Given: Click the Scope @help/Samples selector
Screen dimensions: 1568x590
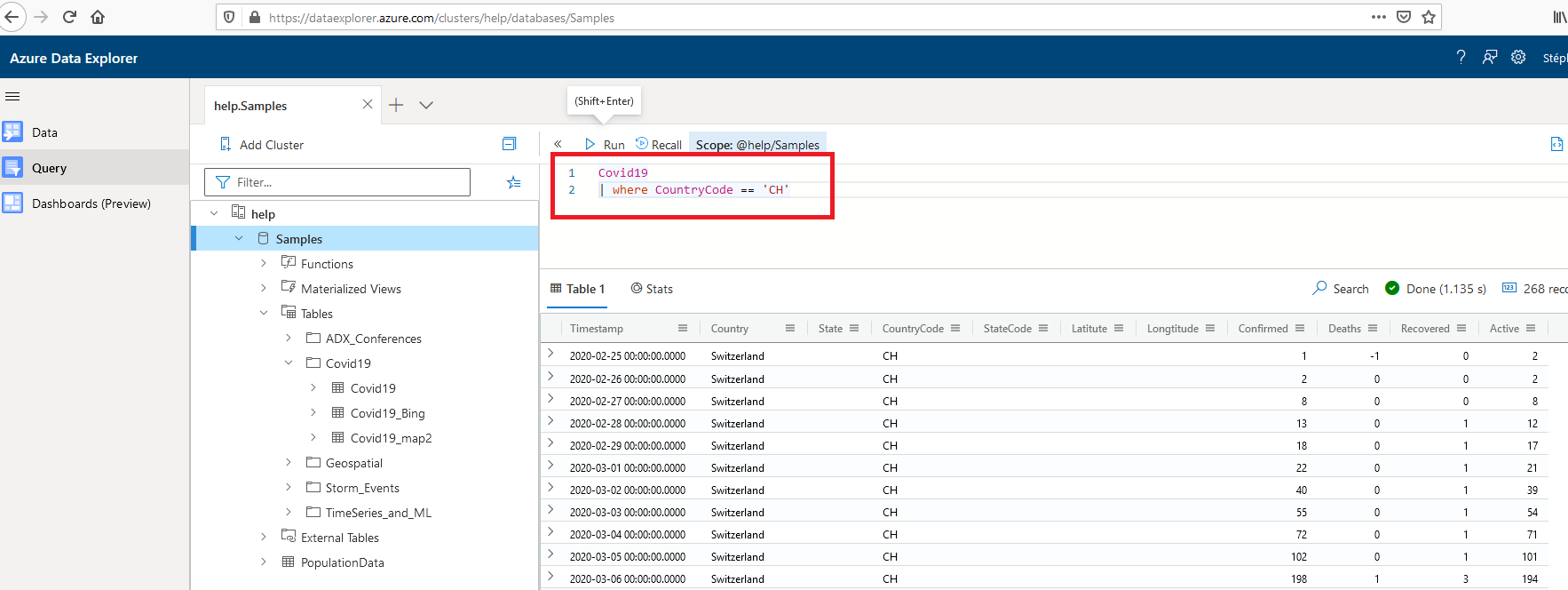Looking at the screenshot, I should pyautogui.click(x=757, y=144).
